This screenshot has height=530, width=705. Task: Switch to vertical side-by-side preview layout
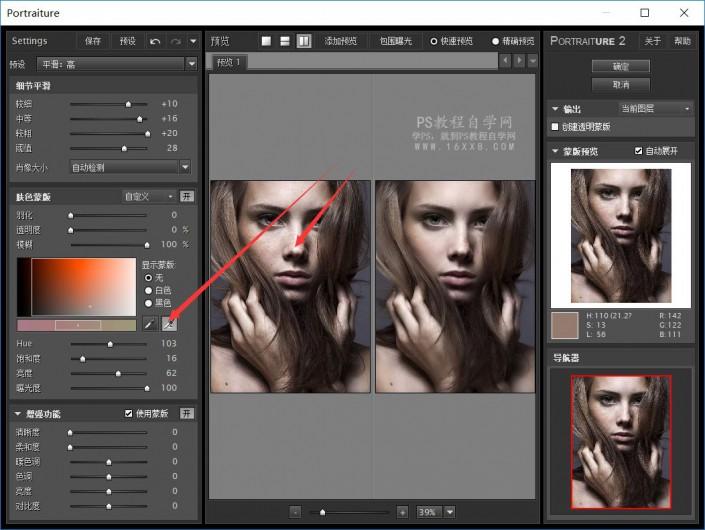pos(304,41)
